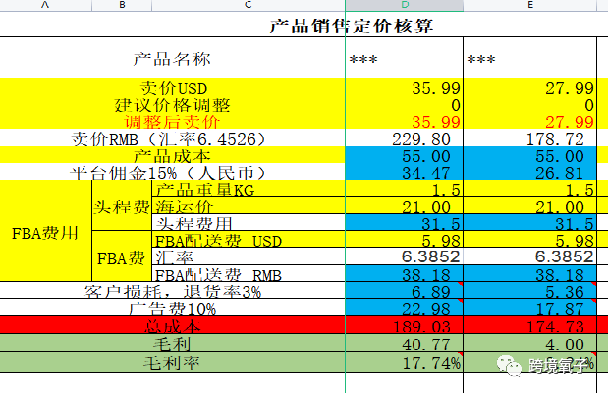Select column D header
Image resolution: width=608 pixels, height=394 pixels.
(x=404, y=5)
